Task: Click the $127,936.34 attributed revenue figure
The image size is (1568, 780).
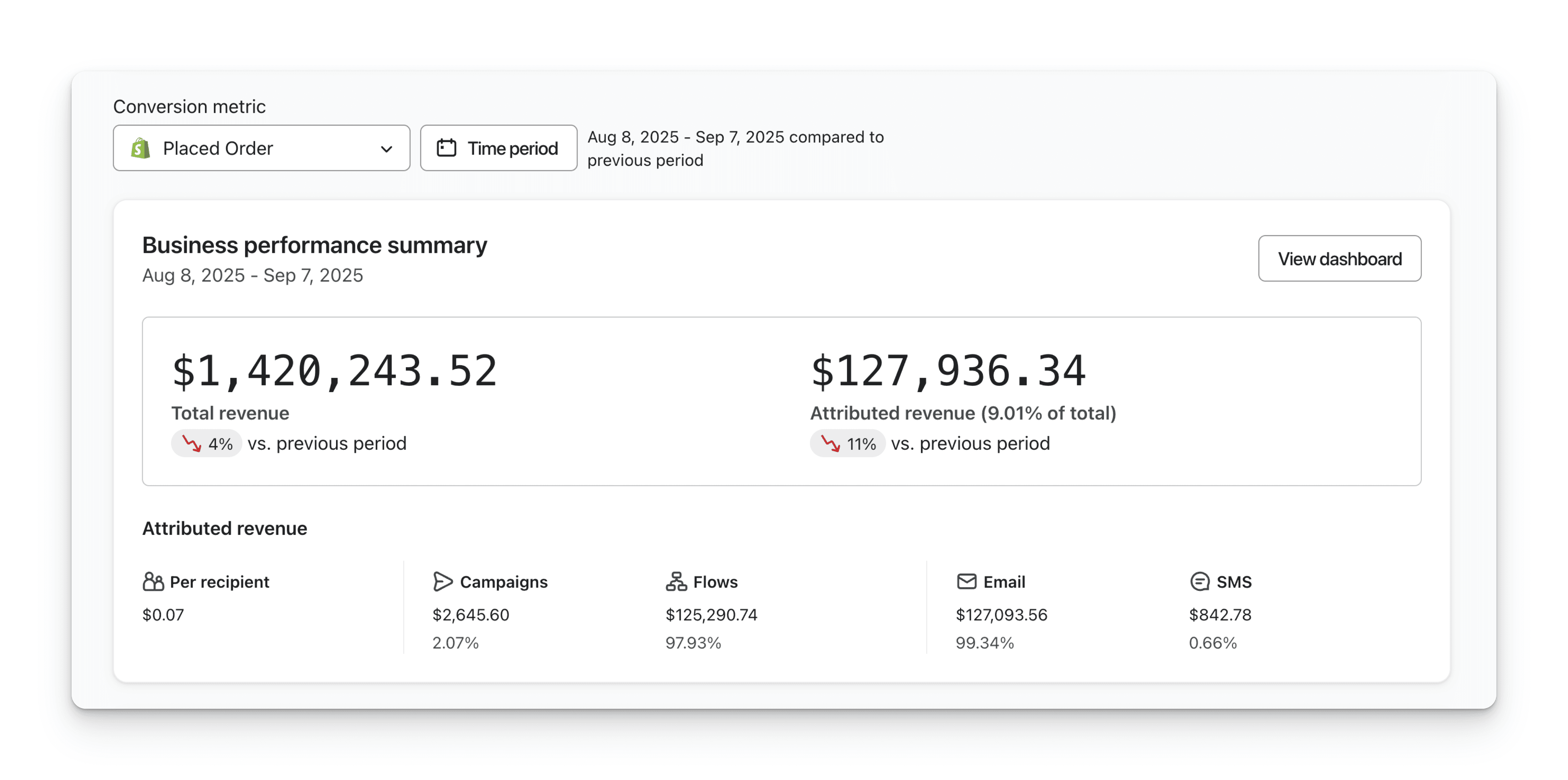Action: click(x=948, y=370)
